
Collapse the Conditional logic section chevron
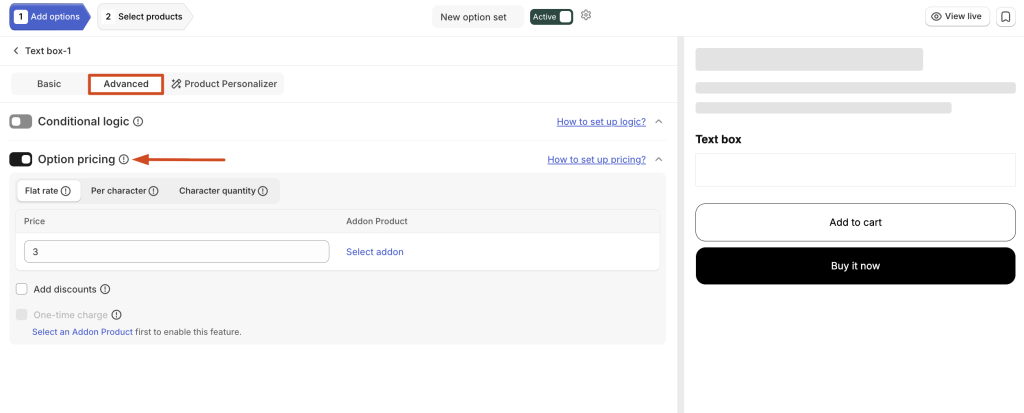(x=659, y=122)
